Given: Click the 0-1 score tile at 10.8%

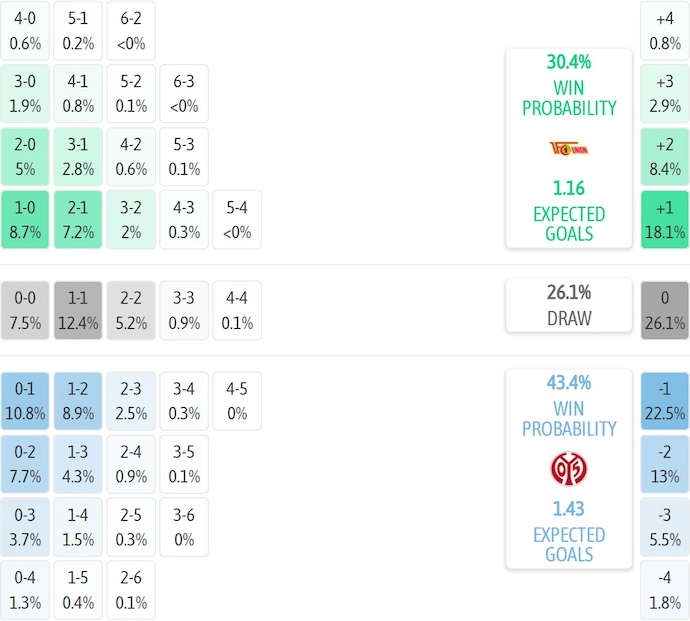Looking at the screenshot, I should 25,400.
